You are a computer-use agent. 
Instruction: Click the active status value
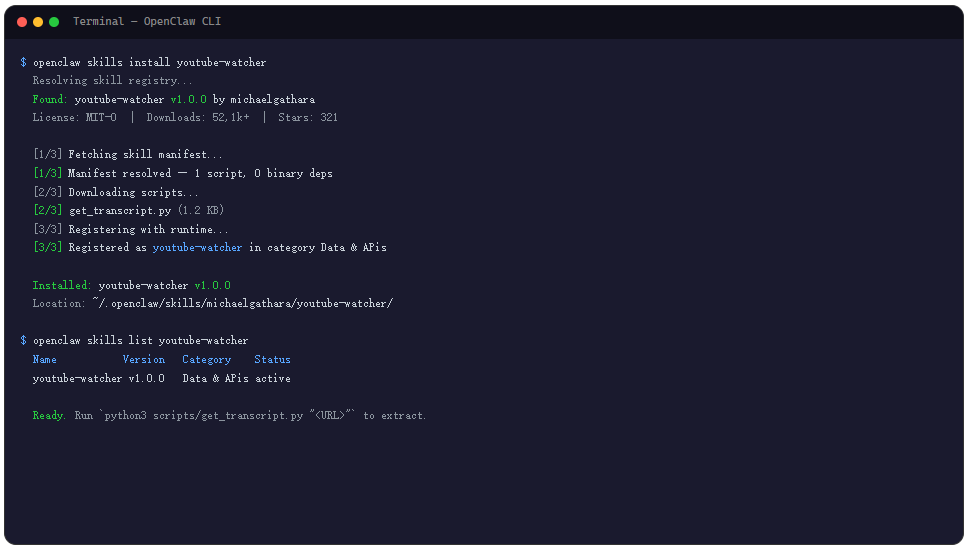(273, 378)
